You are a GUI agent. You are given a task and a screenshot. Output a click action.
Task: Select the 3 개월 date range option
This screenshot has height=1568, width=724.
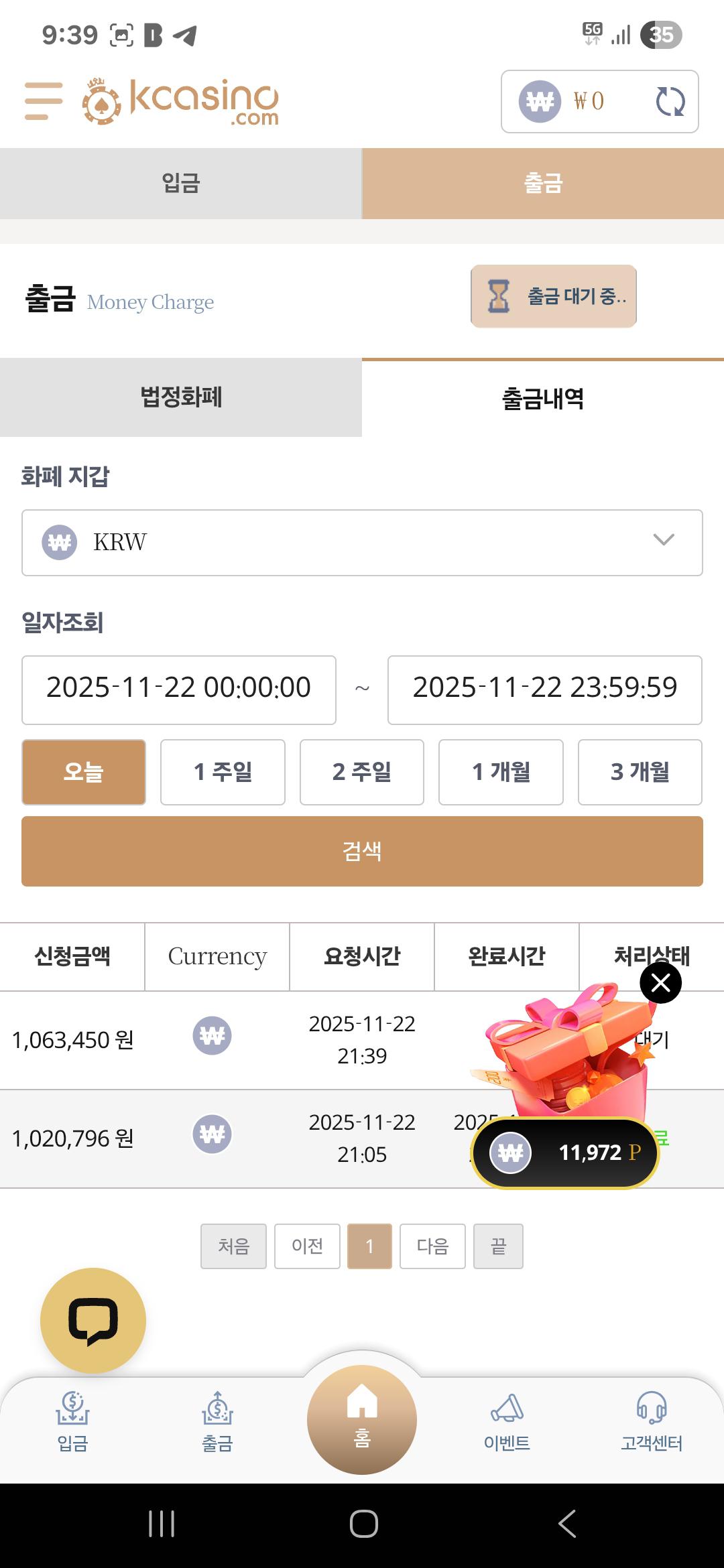(x=640, y=772)
